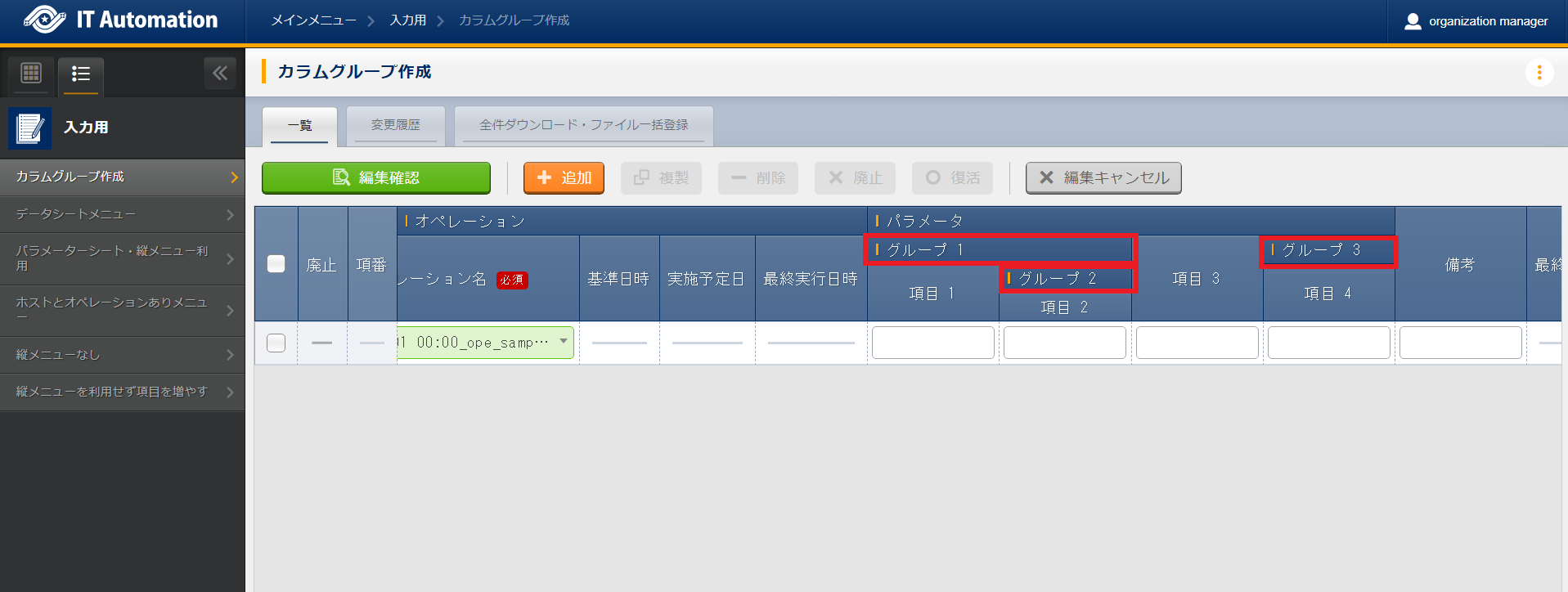Click the 項目 1 input field
This screenshot has width=1568, height=592.
pos(932,343)
